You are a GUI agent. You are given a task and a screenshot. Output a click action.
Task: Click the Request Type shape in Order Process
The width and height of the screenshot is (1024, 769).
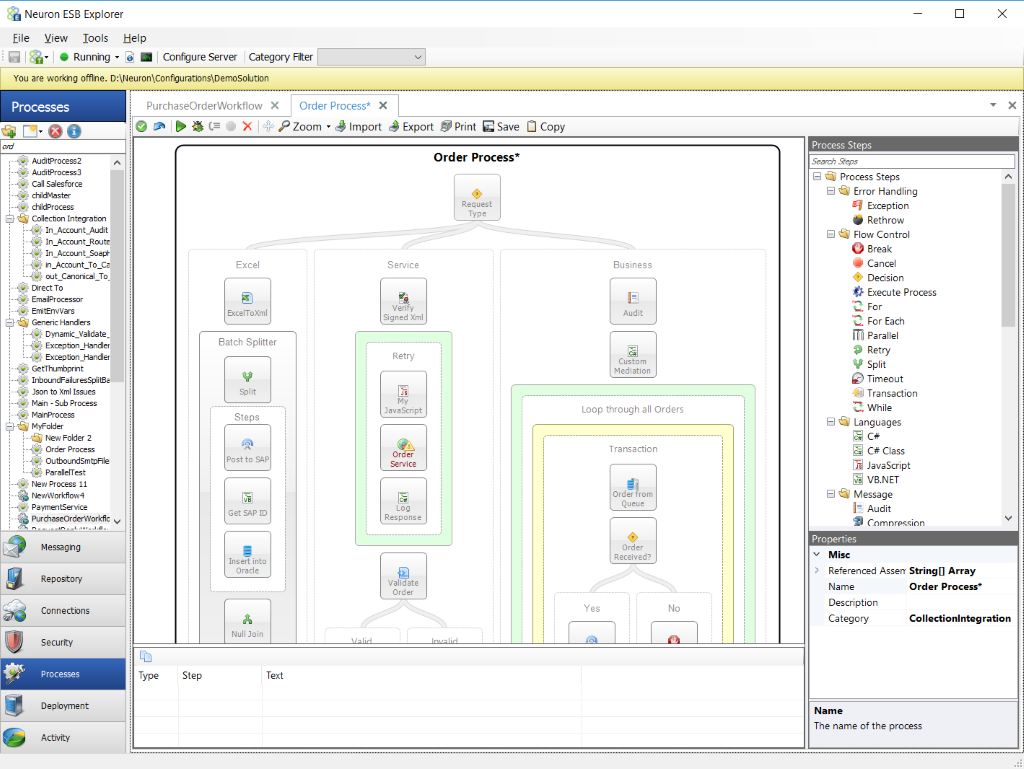[x=477, y=197]
